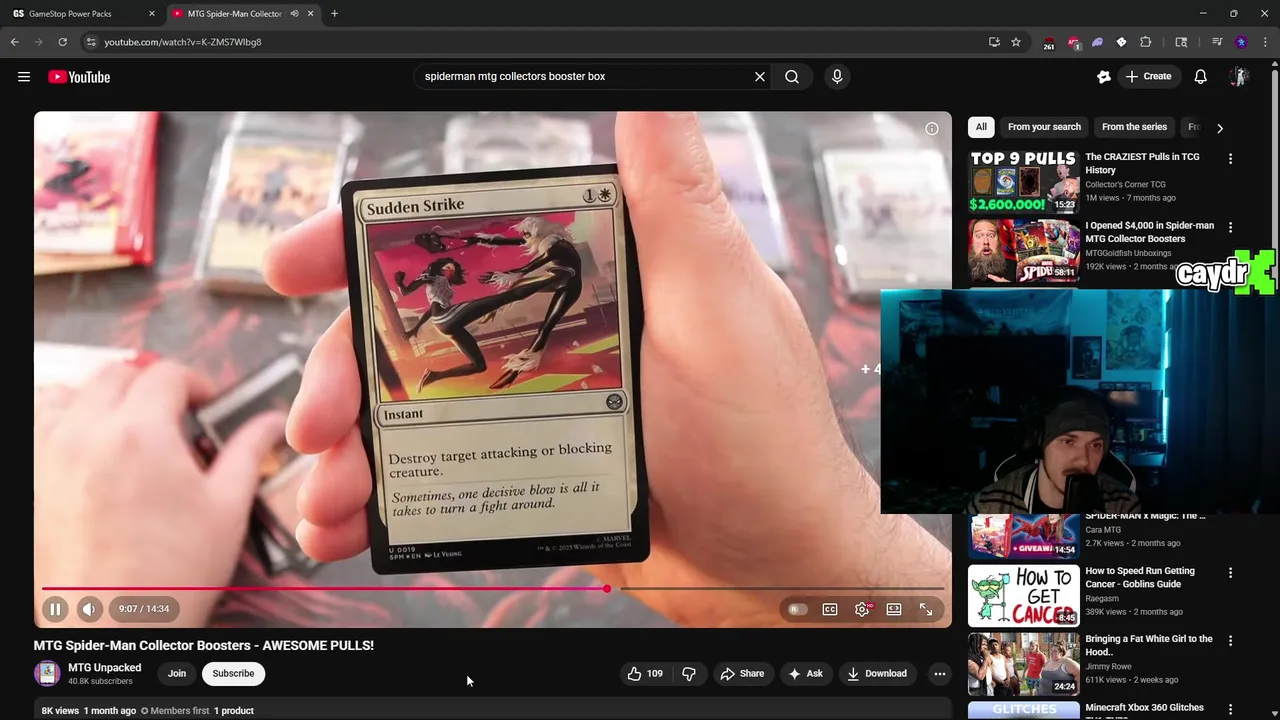Select From your search chip
1280x720 pixels.
tap(1044, 127)
